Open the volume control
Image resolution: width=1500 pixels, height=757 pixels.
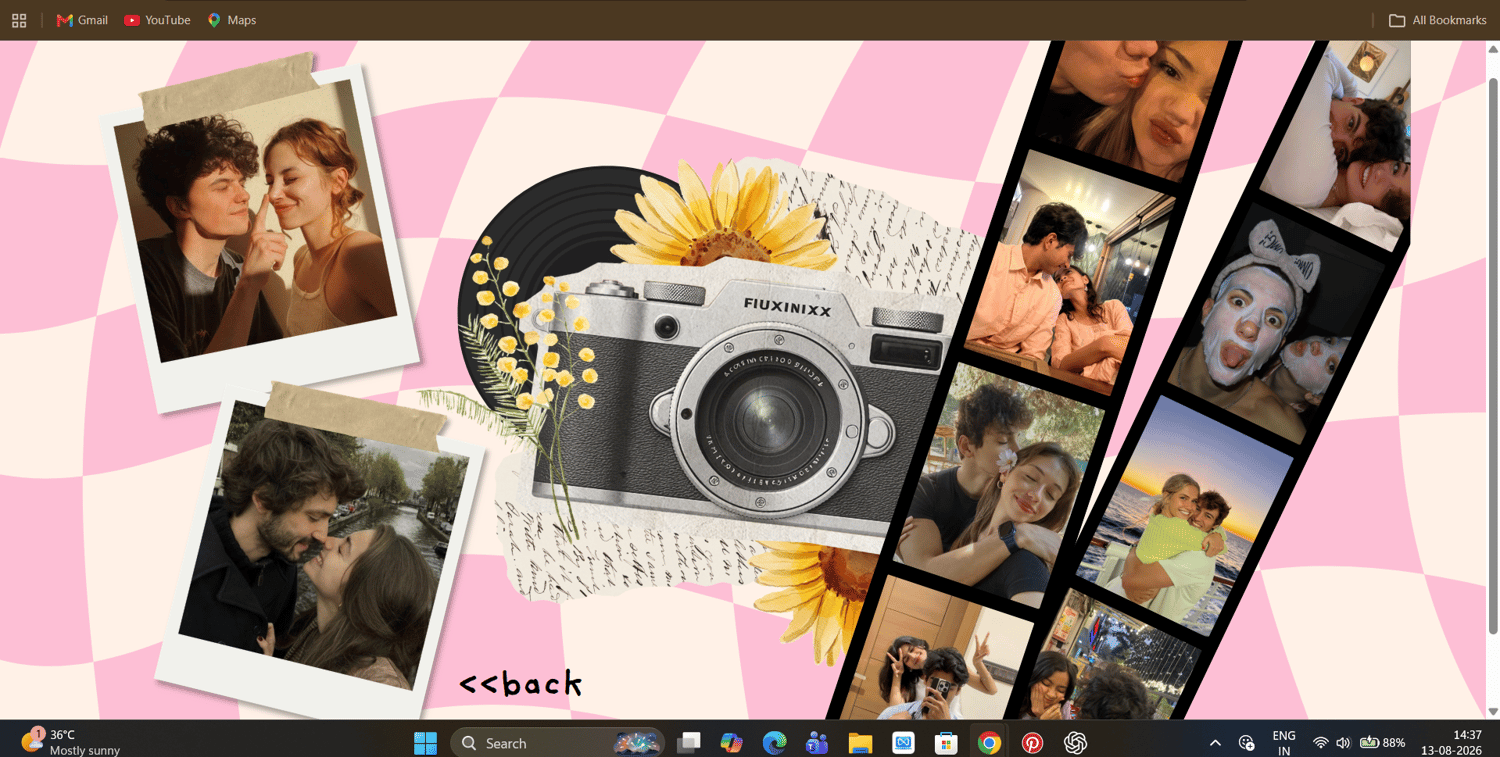1343,743
